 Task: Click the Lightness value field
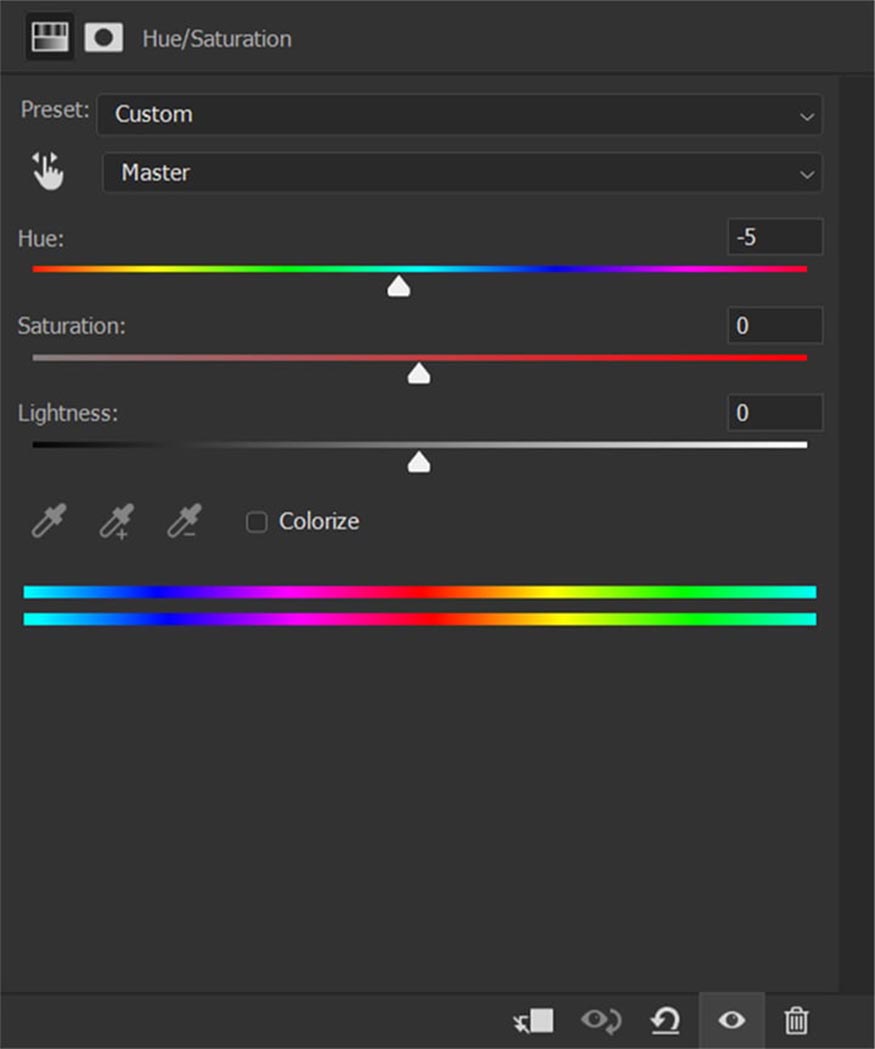tap(774, 413)
